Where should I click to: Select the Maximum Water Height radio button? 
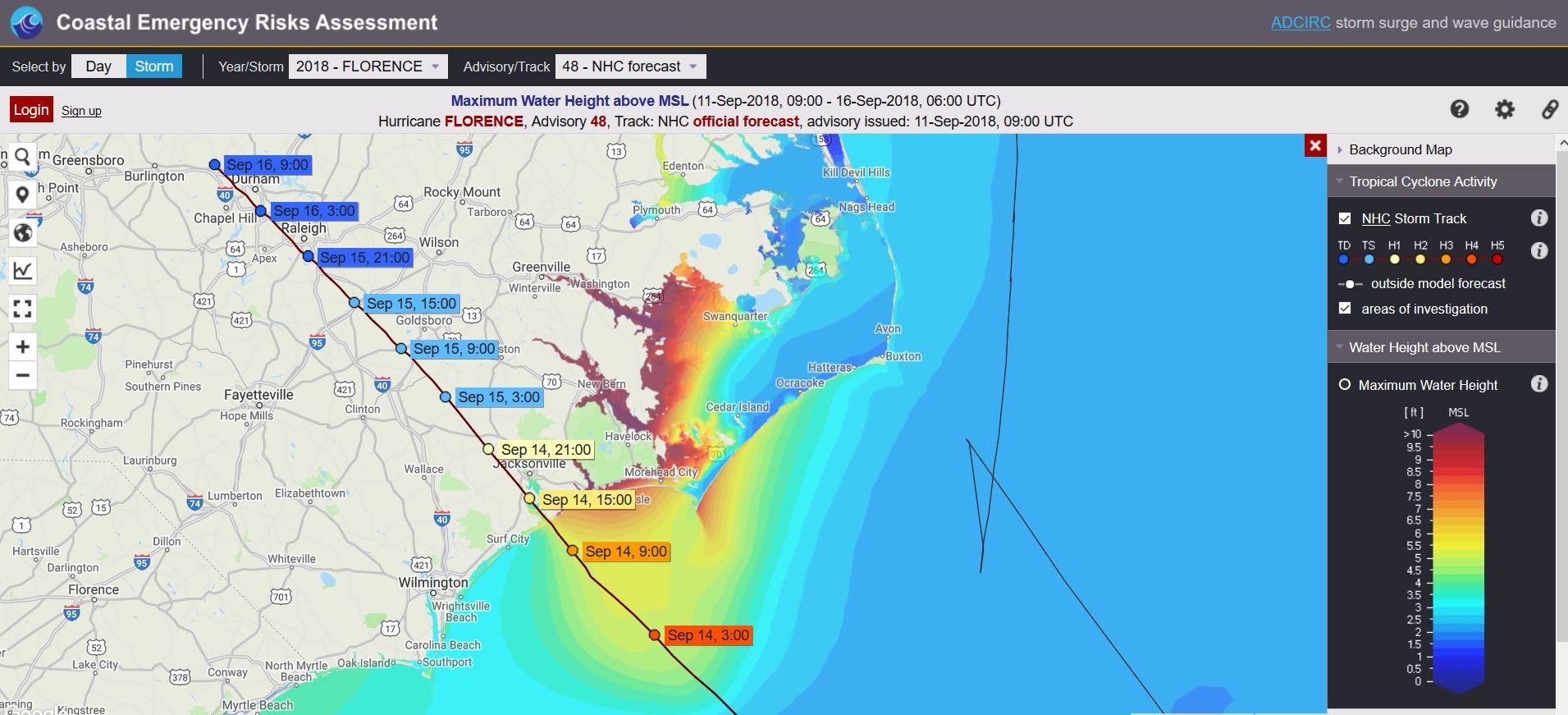(x=1345, y=384)
